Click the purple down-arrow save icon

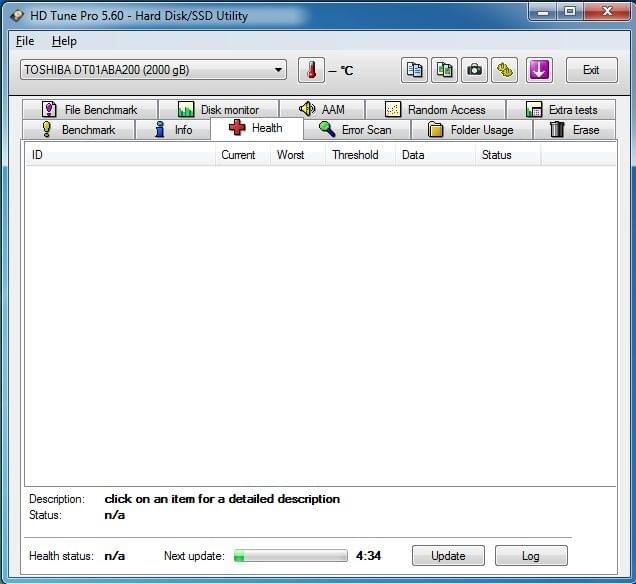click(539, 70)
